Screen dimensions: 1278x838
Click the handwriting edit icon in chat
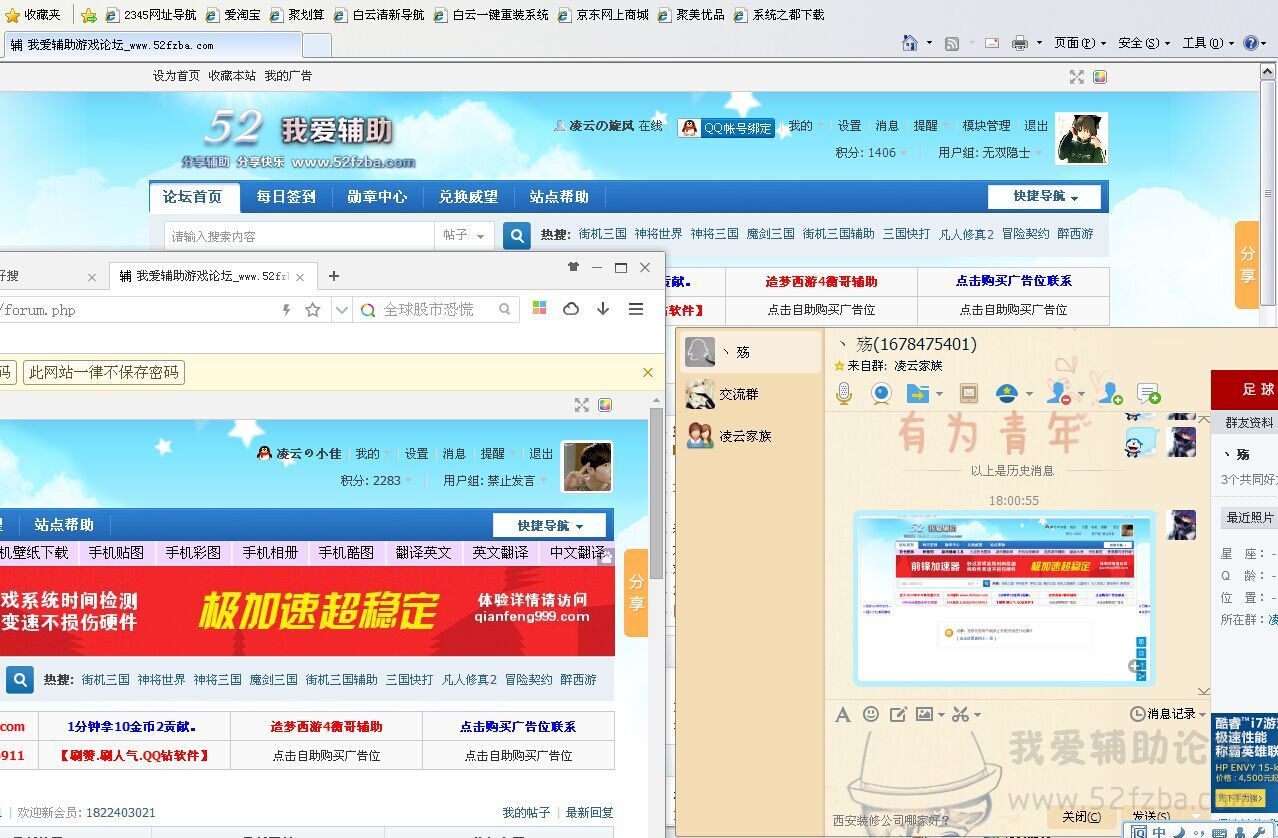click(898, 714)
